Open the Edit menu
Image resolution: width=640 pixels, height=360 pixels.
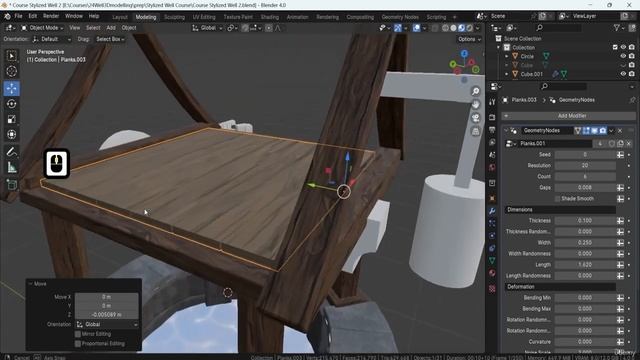coord(33,16)
